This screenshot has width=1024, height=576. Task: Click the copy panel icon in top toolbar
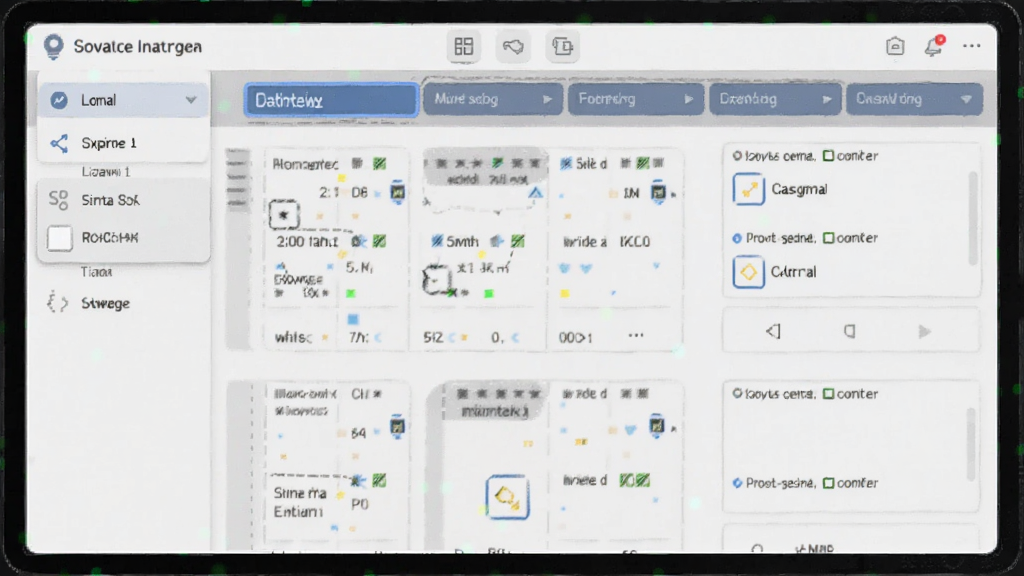562,46
